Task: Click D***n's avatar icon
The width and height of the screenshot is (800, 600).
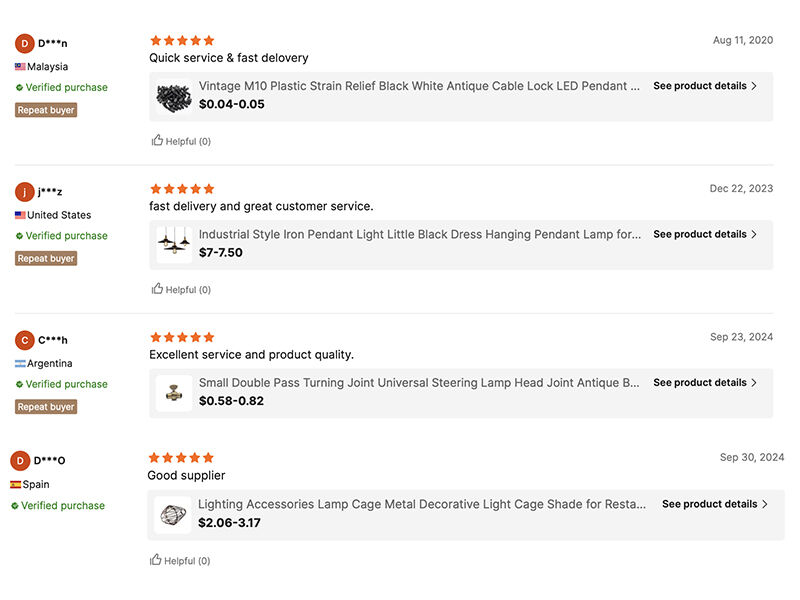Action: [x=23, y=43]
